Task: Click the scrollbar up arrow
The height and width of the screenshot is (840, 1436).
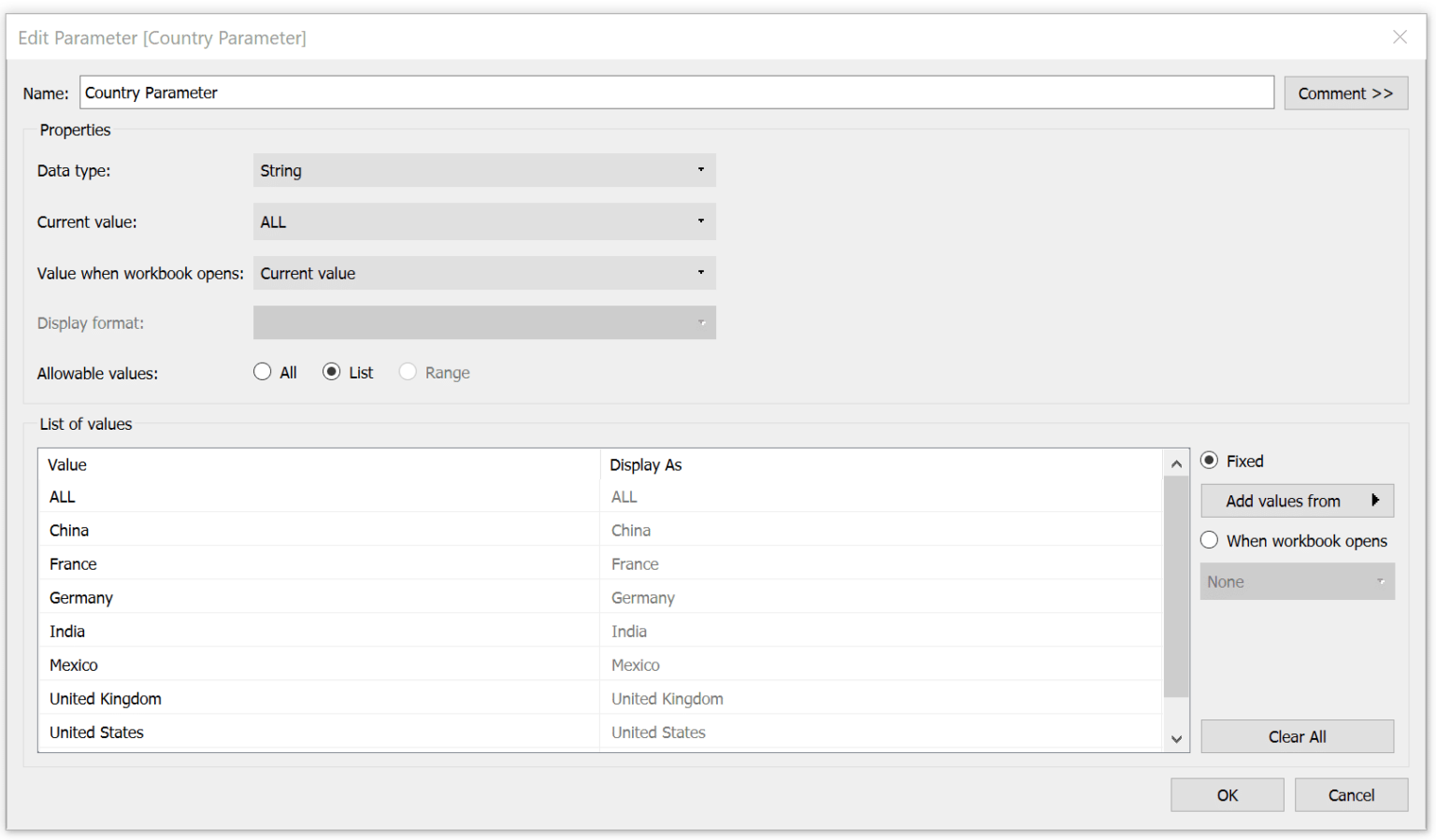Action: coord(1175,463)
